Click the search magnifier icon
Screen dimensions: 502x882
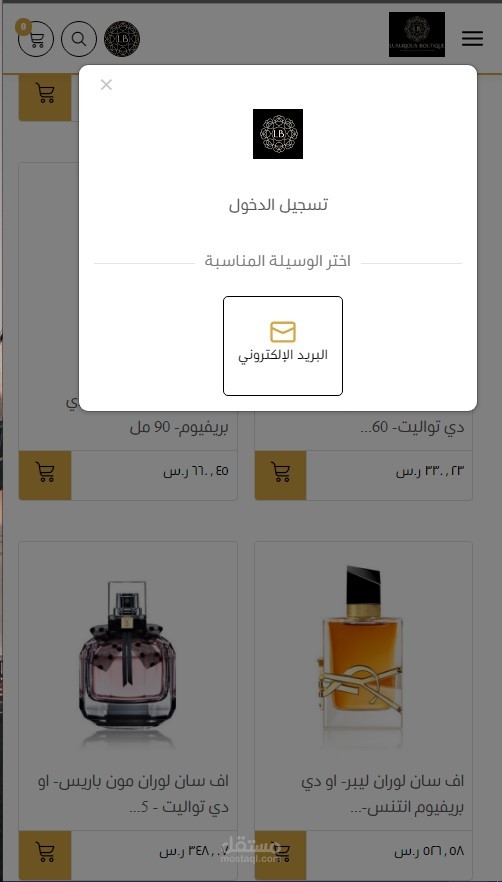click(x=79, y=39)
